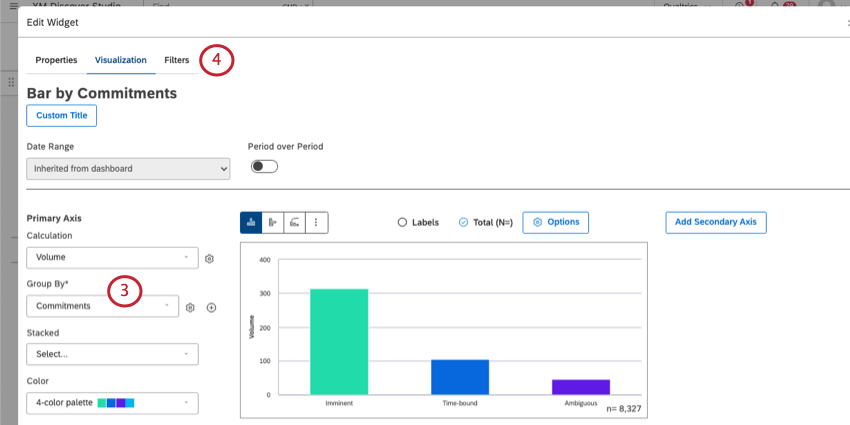Image resolution: width=850 pixels, height=425 pixels.
Task: Click the Custom Title button
Action: 62,115
